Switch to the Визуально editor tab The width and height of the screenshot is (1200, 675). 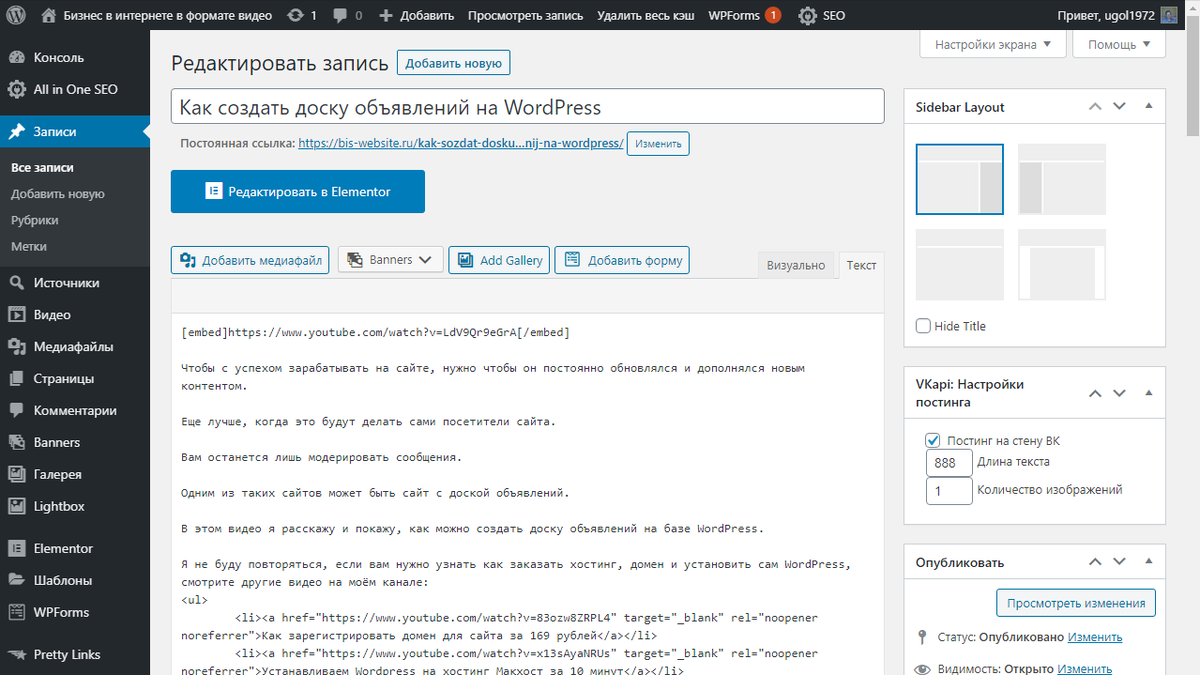pyautogui.click(x=796, y=264)
